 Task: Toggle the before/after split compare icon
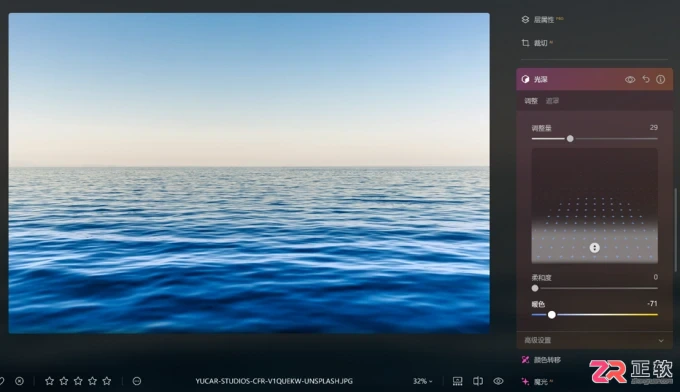point(478,381)
